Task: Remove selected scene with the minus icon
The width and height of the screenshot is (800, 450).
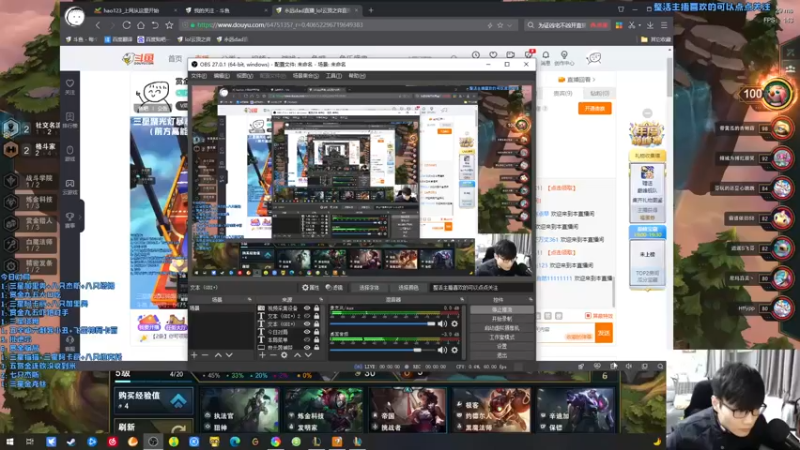Action: coord(205,355)
